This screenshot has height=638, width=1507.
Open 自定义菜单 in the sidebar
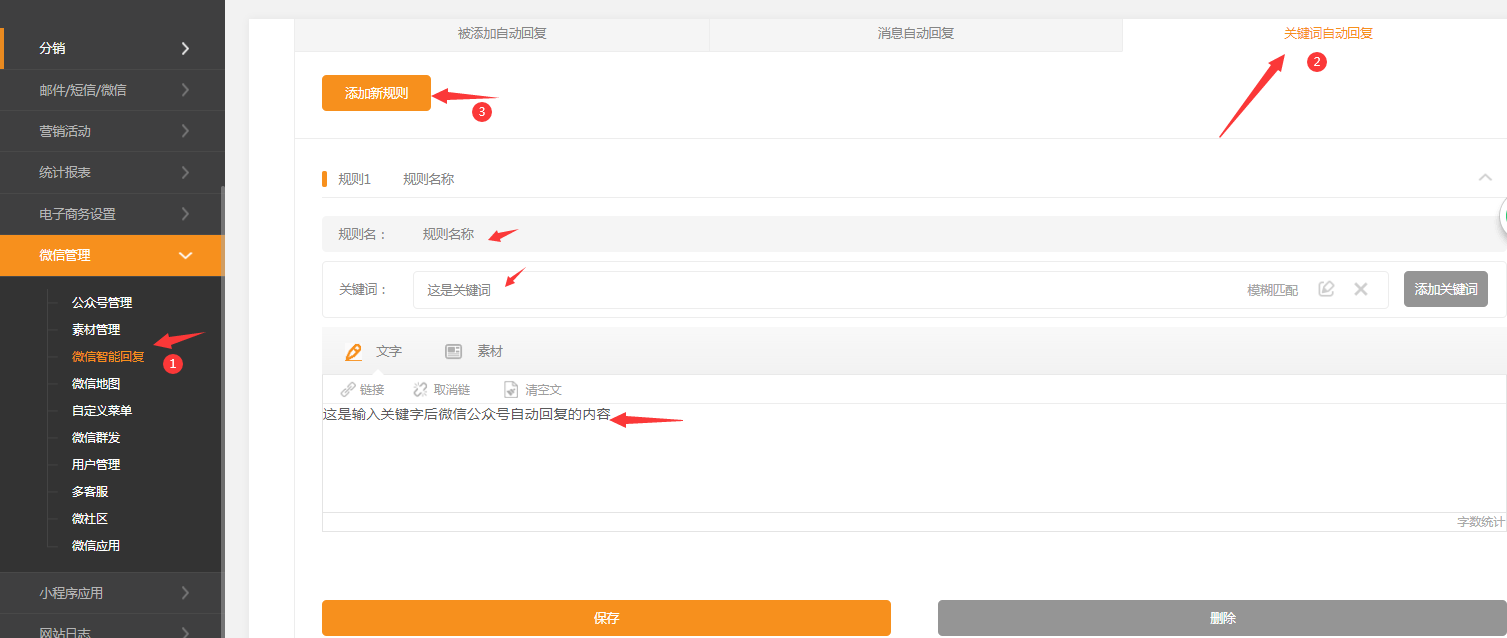pos(102,410)
